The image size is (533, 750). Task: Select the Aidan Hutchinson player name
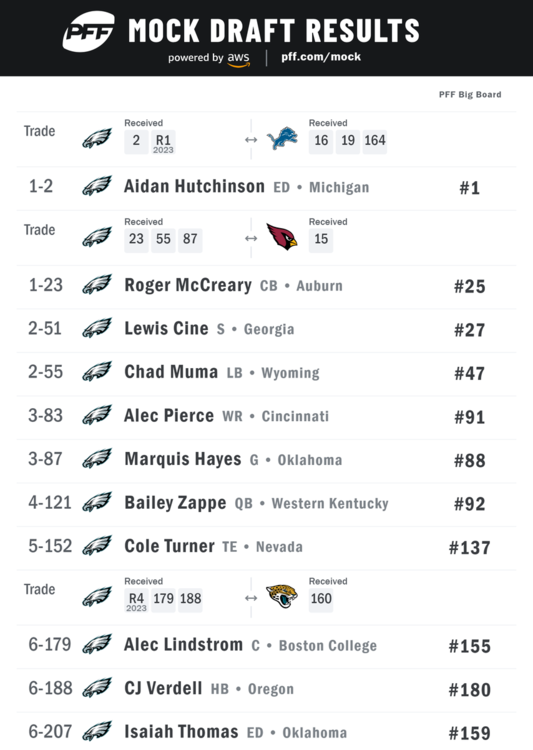coord(194,186)
